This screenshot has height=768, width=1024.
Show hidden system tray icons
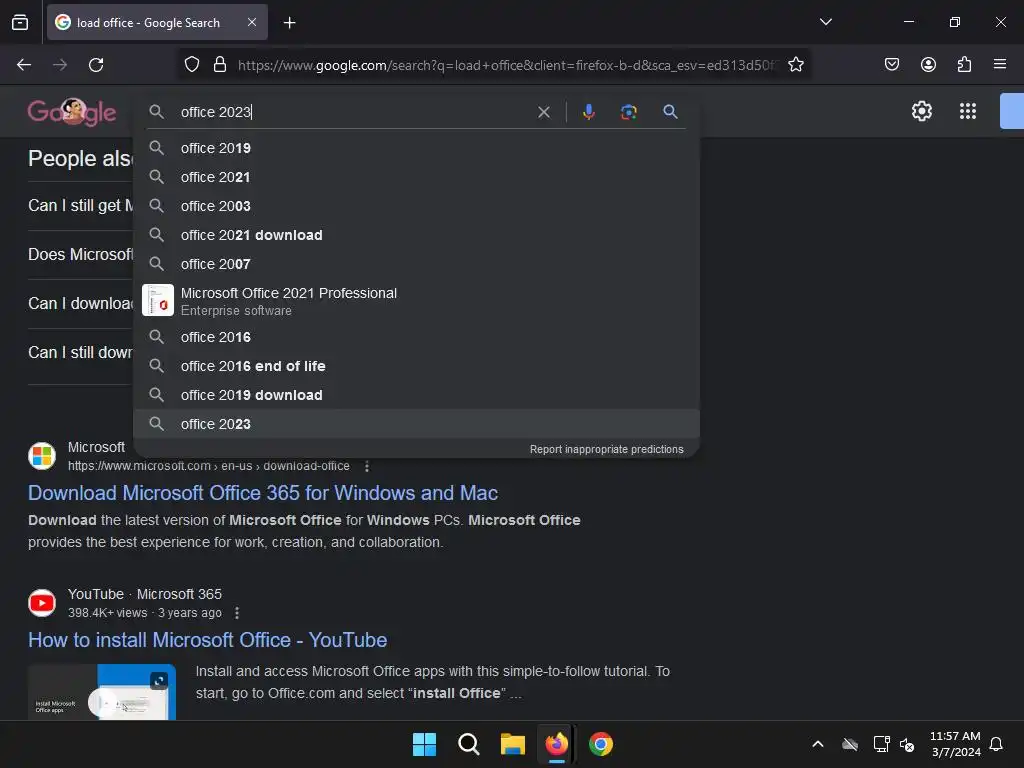(818, 744)
